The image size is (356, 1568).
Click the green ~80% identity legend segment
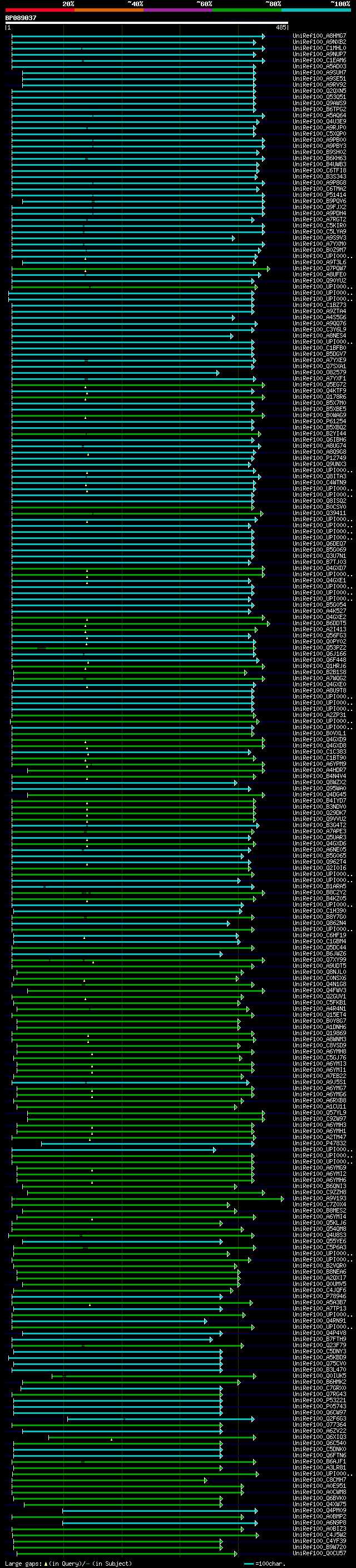247,10
